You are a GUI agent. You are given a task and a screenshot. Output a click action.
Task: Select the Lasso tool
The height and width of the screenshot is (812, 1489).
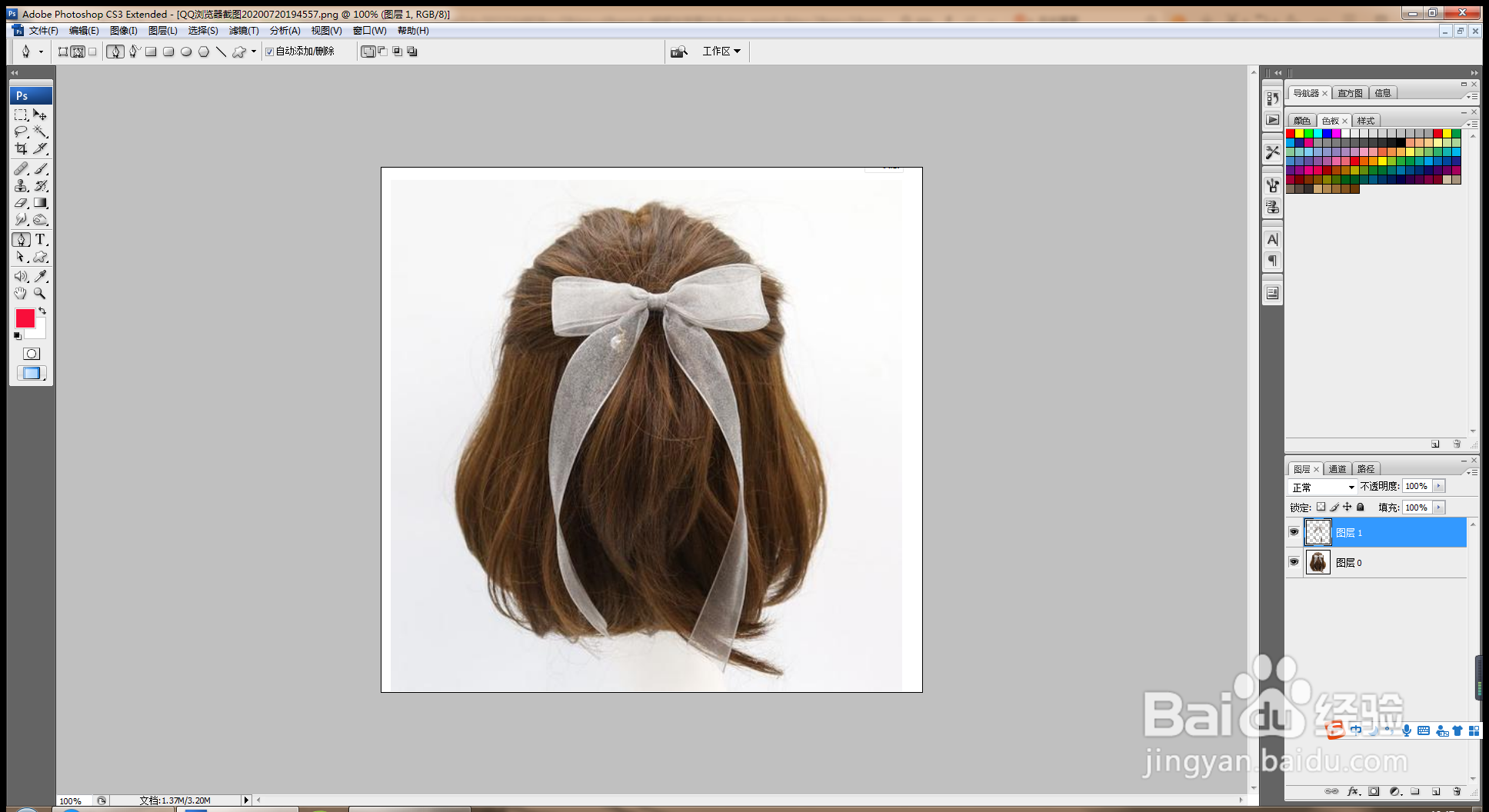[x=22, y=131]
